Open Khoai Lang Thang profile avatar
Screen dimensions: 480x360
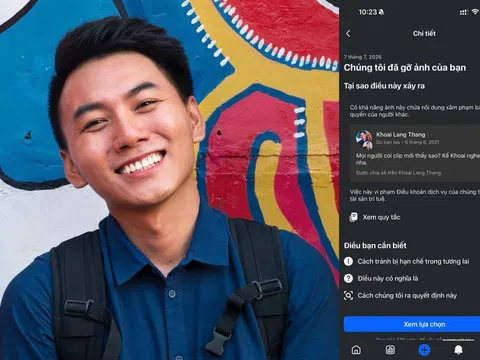tap(364, 139)
